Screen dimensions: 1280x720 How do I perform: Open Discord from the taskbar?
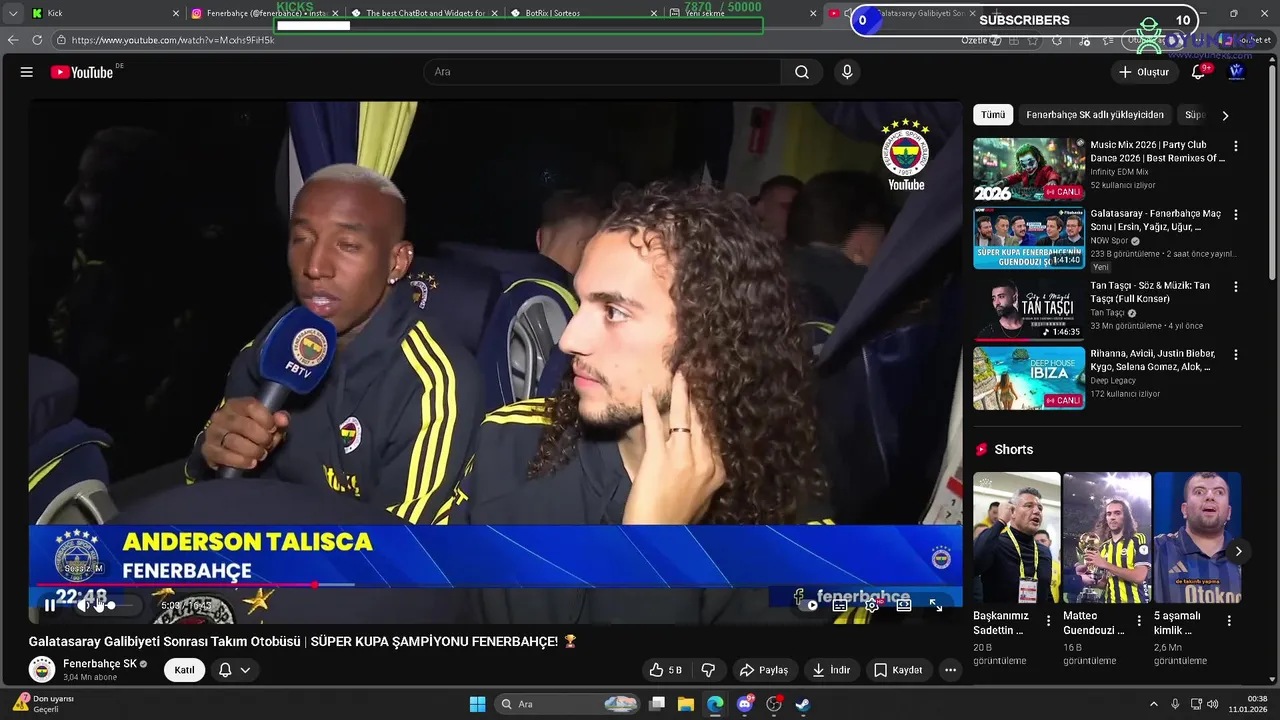click(744, 704)
